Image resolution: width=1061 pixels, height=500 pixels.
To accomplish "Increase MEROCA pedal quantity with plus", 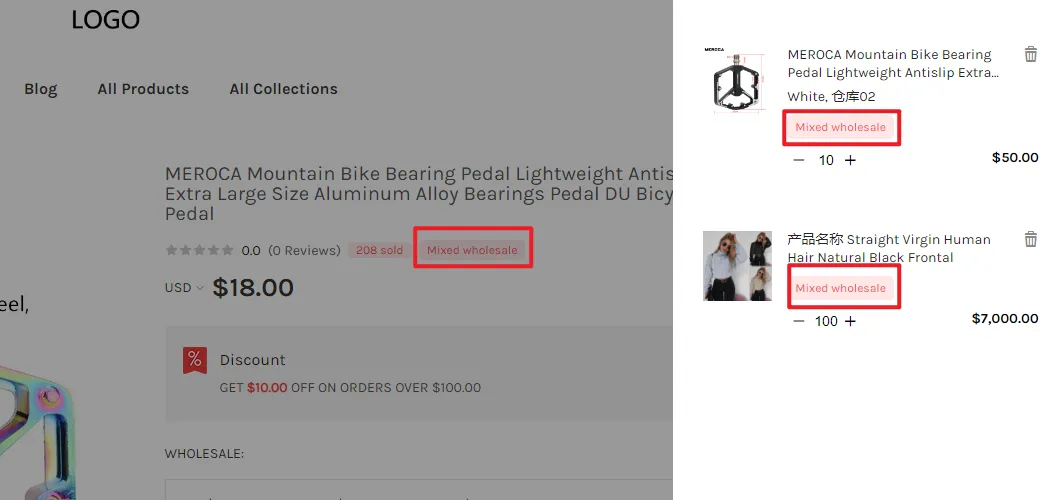I will [851, 160].
